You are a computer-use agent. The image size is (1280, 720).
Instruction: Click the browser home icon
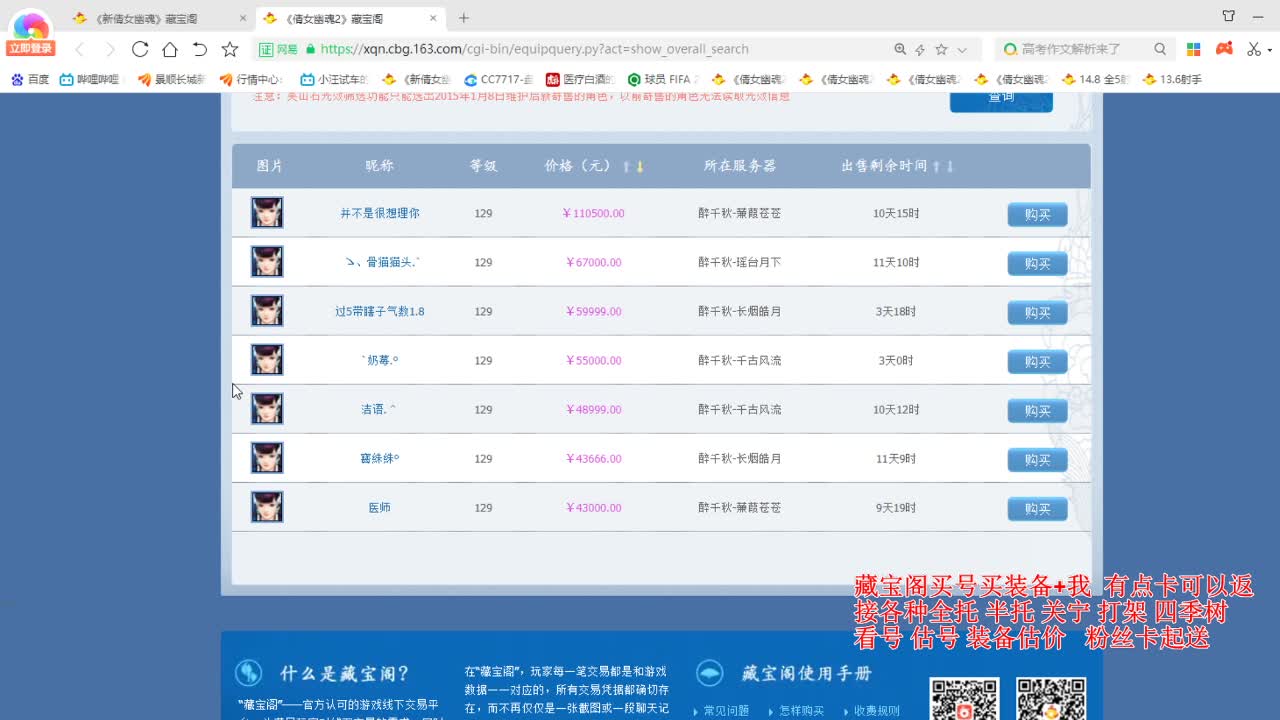[173, 48]
